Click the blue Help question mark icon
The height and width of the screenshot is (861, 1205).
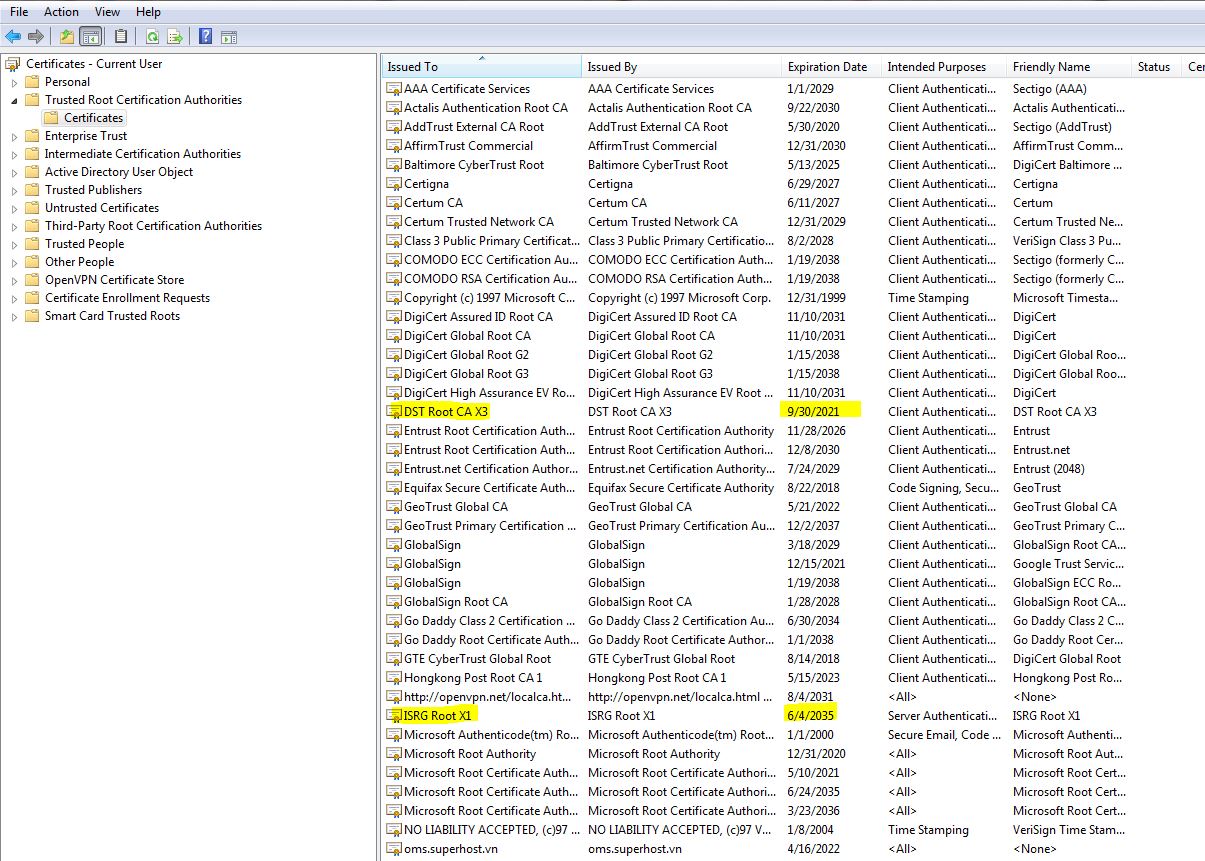tap(205, 37)
